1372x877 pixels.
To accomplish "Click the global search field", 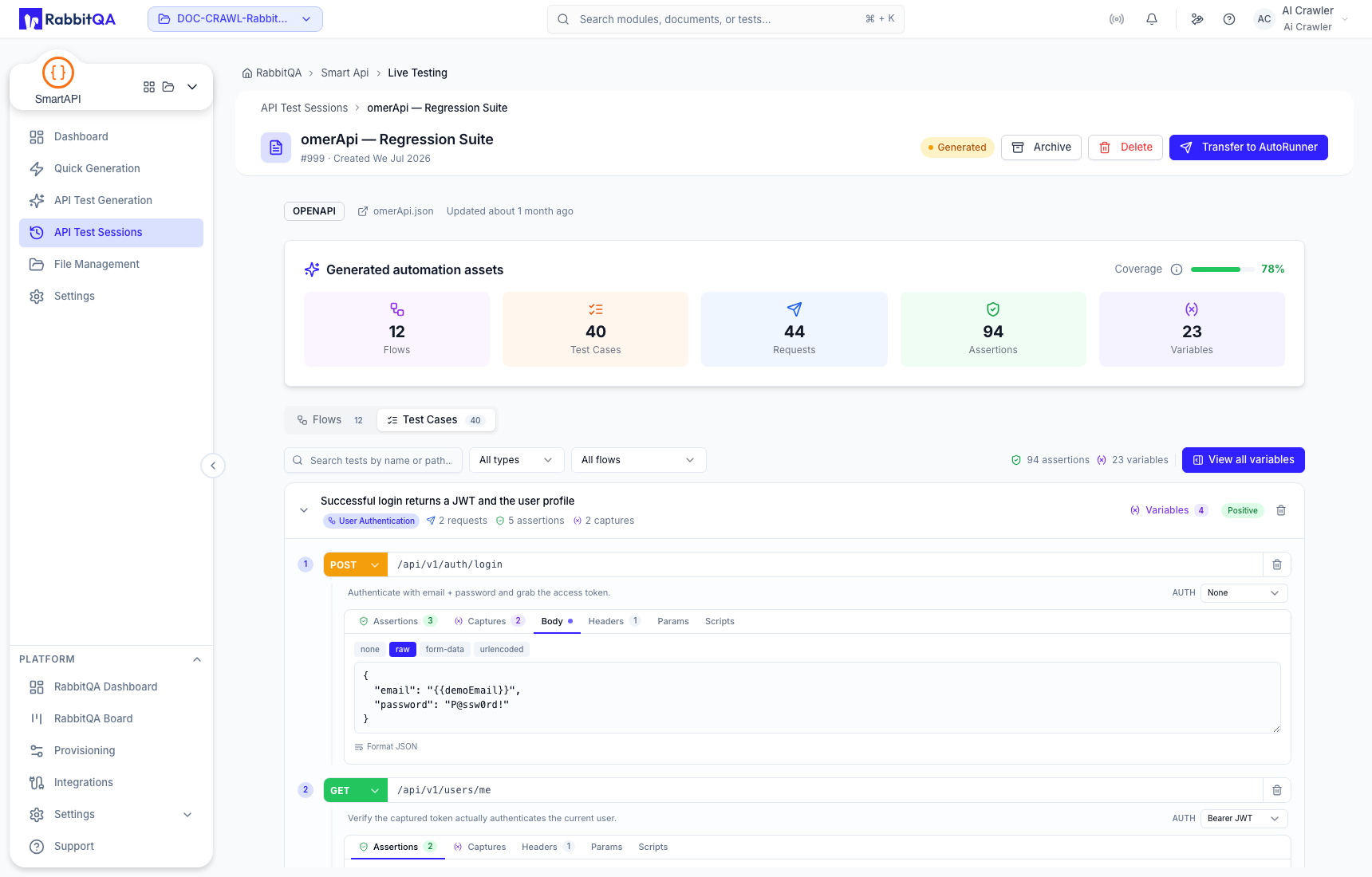I will coord(726,19).
